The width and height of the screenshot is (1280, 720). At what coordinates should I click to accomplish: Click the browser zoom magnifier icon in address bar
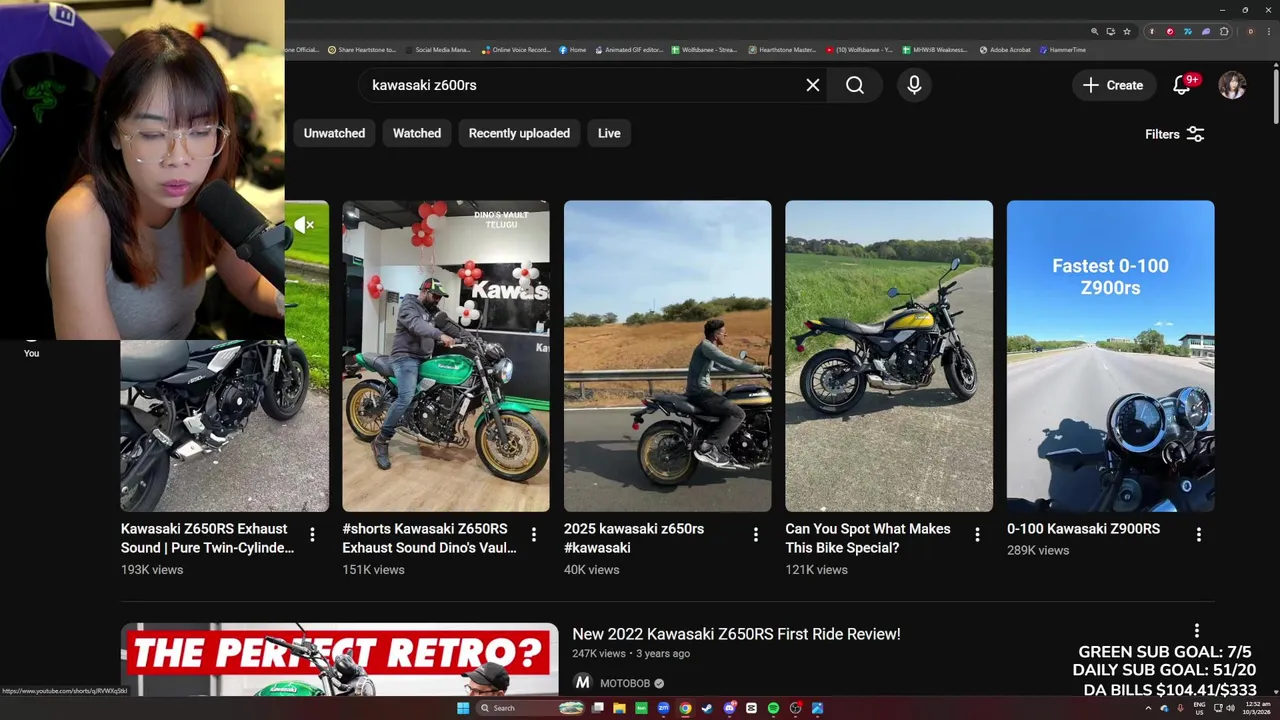pyautogui.click(x=1095, y=32)
